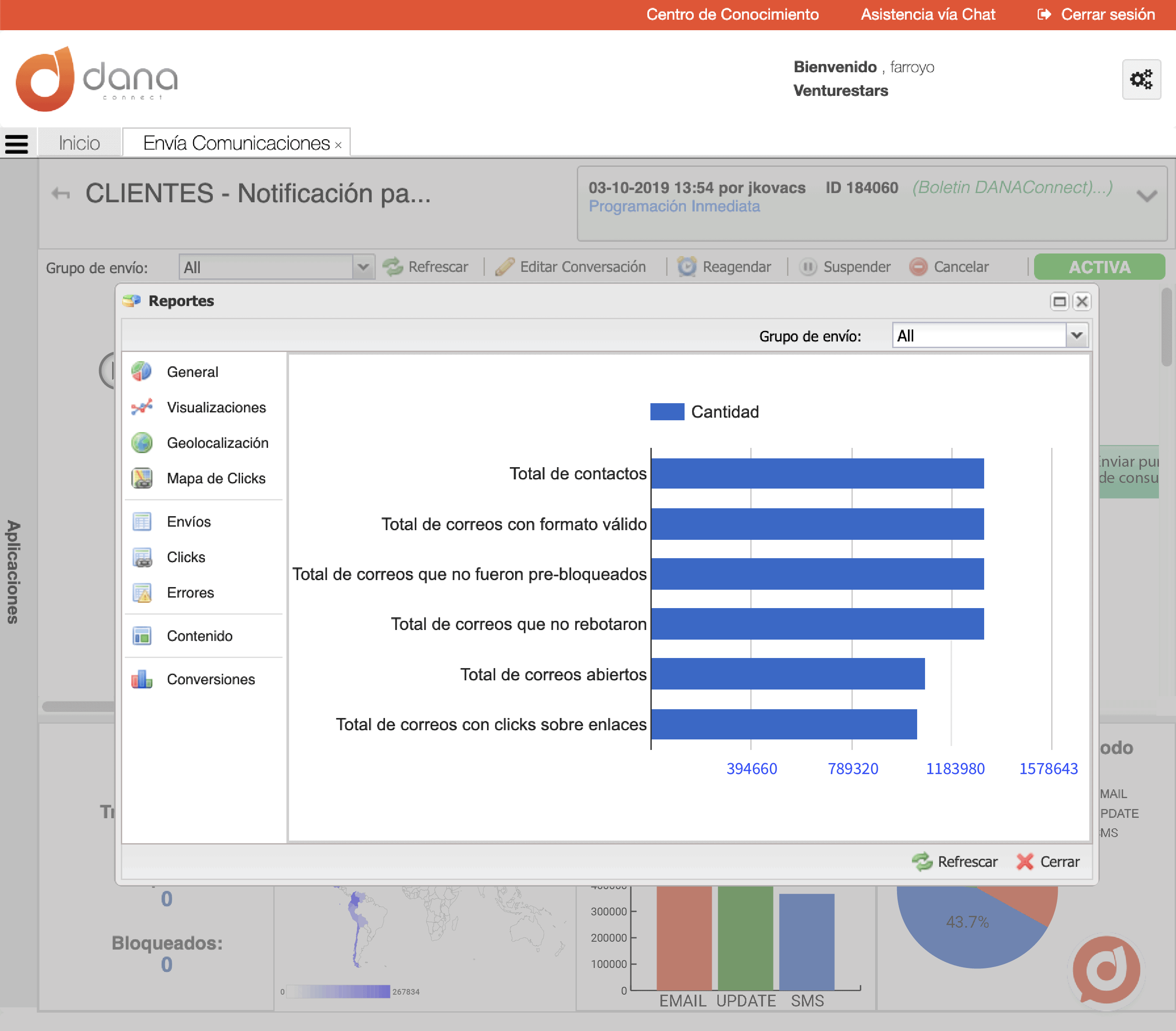This screenshot has height=1031, width=1176.
Task: Click Cancelar toolbar button
Action: [x=949, y=267]
